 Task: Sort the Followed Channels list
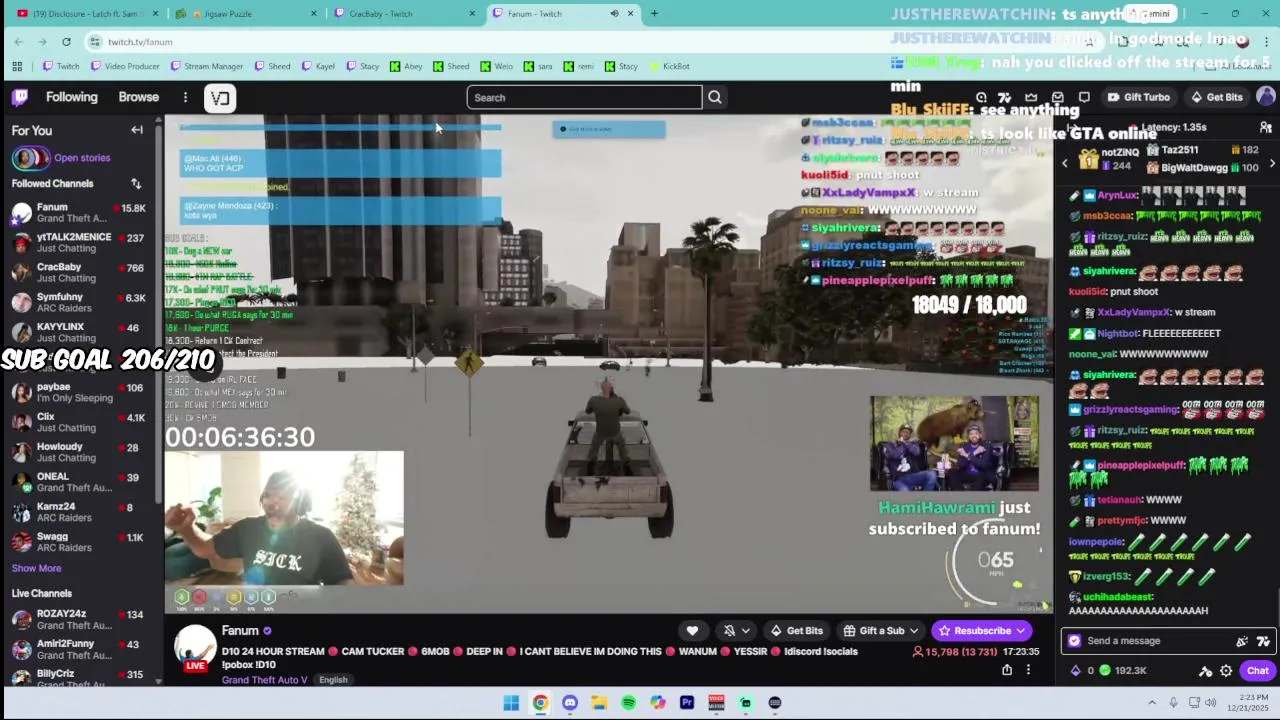[136, 184]
